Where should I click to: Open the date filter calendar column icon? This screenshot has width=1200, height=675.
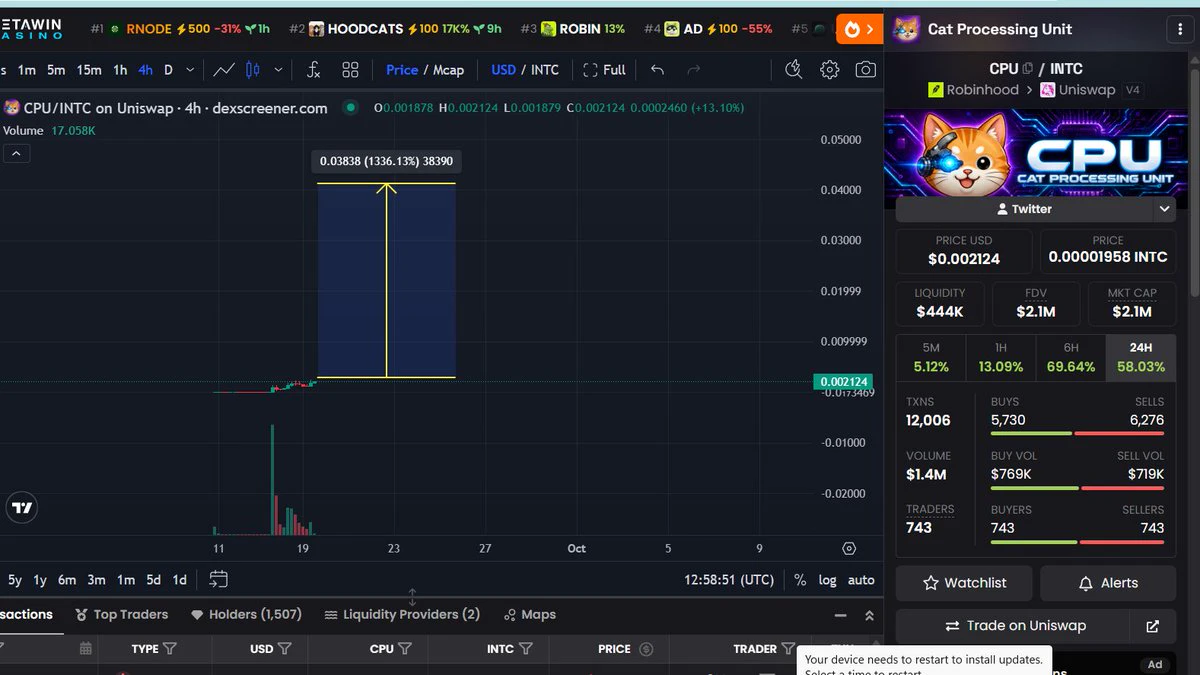[86, 649]
